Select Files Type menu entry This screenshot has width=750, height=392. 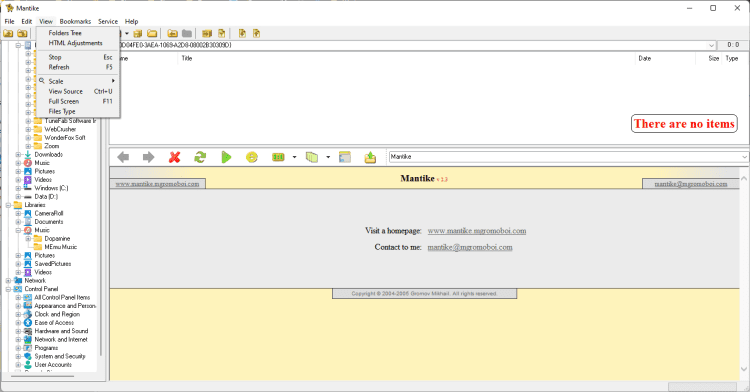click(78, 111)
